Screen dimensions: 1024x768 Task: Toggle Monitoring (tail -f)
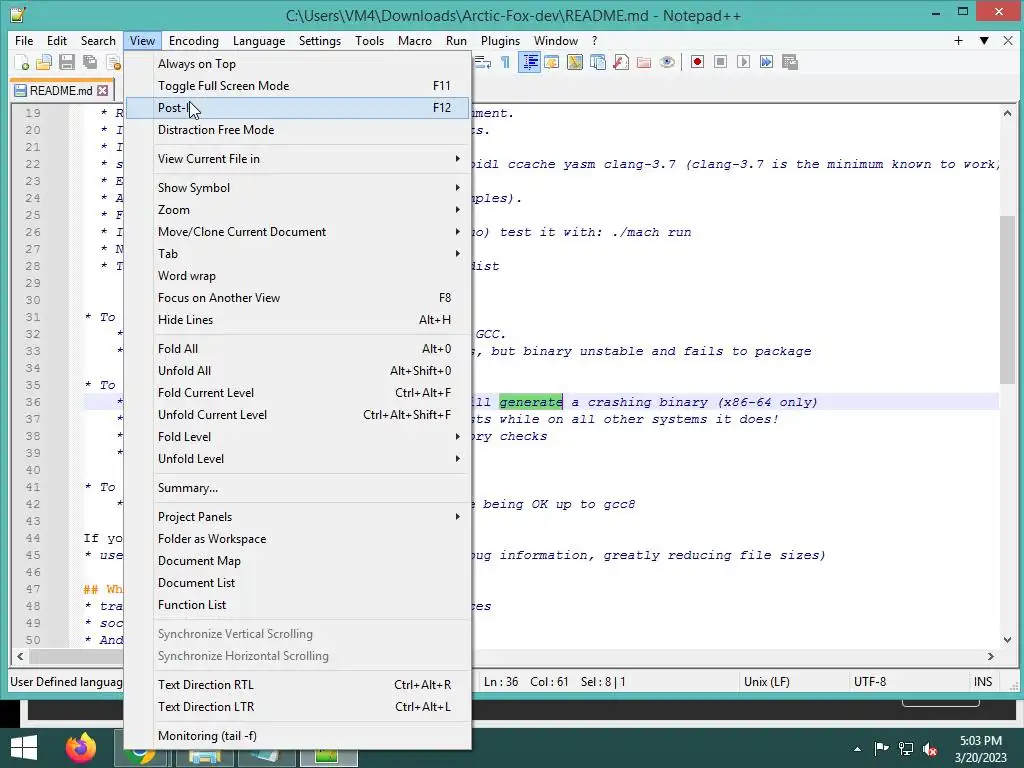[x=298, y=736]
